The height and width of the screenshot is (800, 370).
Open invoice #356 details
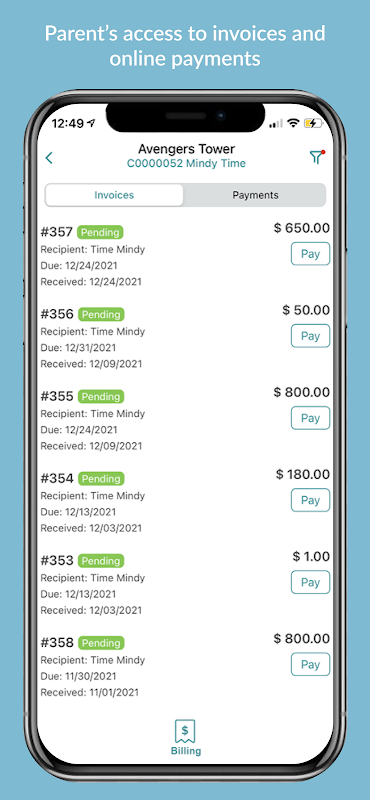(x=57, y=314)
